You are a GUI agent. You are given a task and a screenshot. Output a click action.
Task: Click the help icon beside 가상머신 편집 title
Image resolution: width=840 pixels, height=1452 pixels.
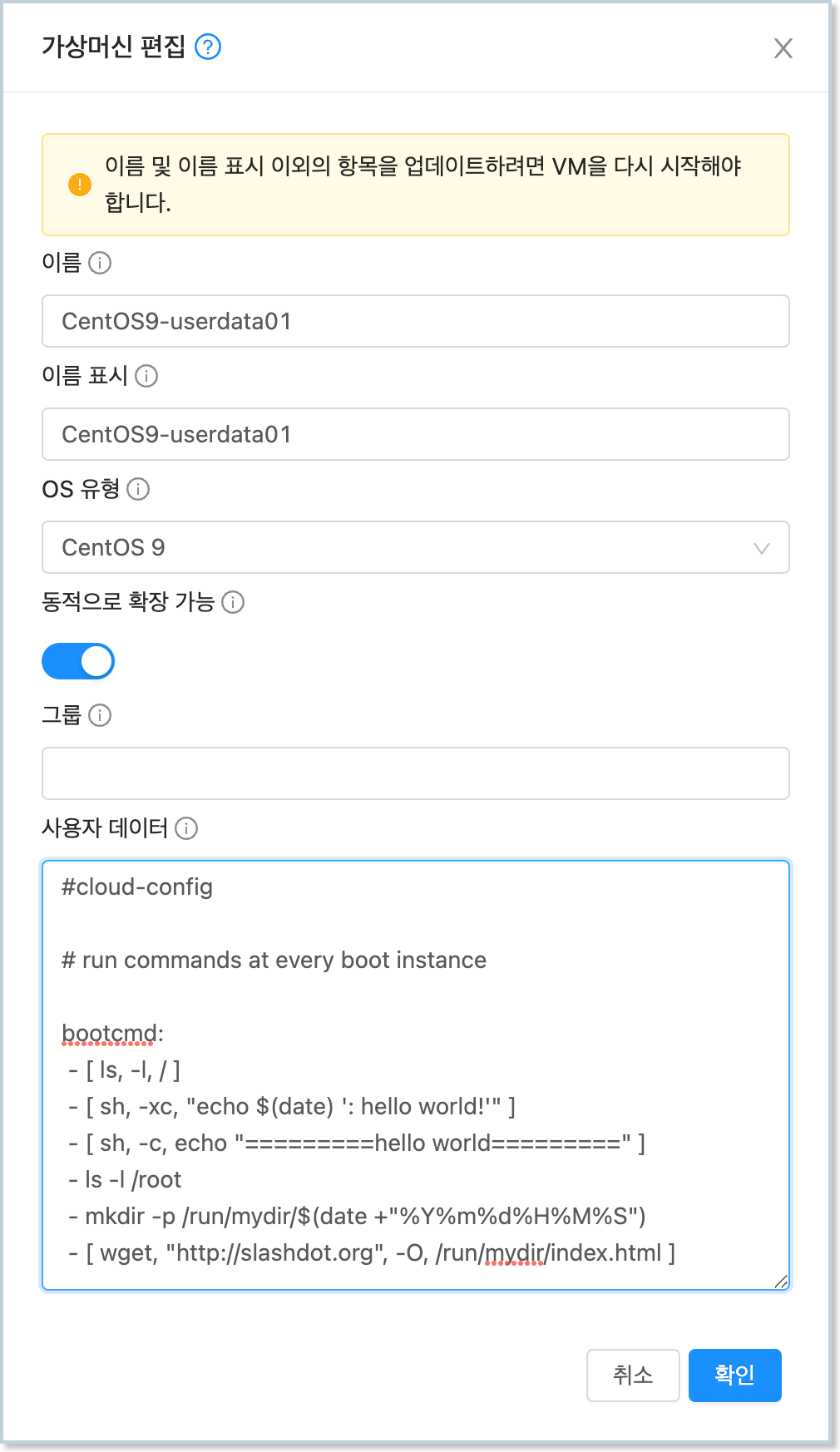click(x=208, y=47)
